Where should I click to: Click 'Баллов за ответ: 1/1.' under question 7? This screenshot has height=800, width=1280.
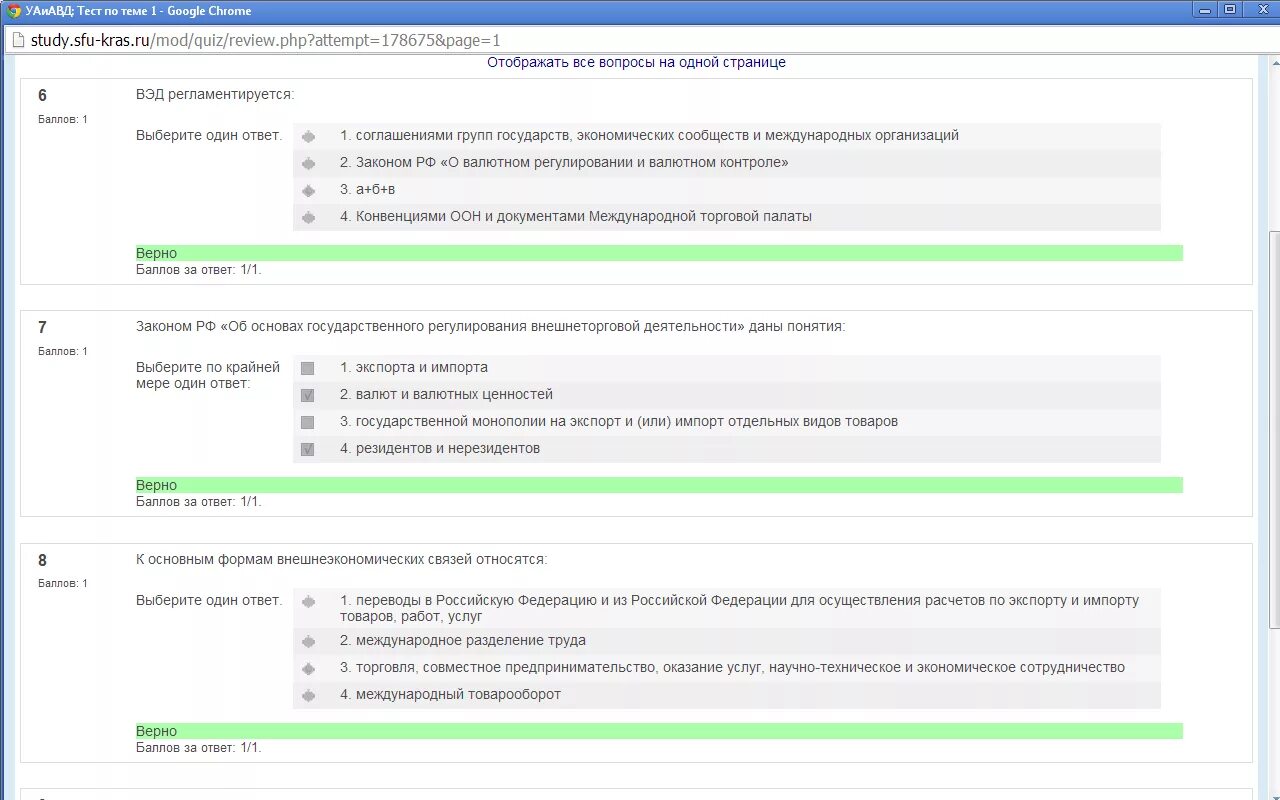(x=199, y=501)
